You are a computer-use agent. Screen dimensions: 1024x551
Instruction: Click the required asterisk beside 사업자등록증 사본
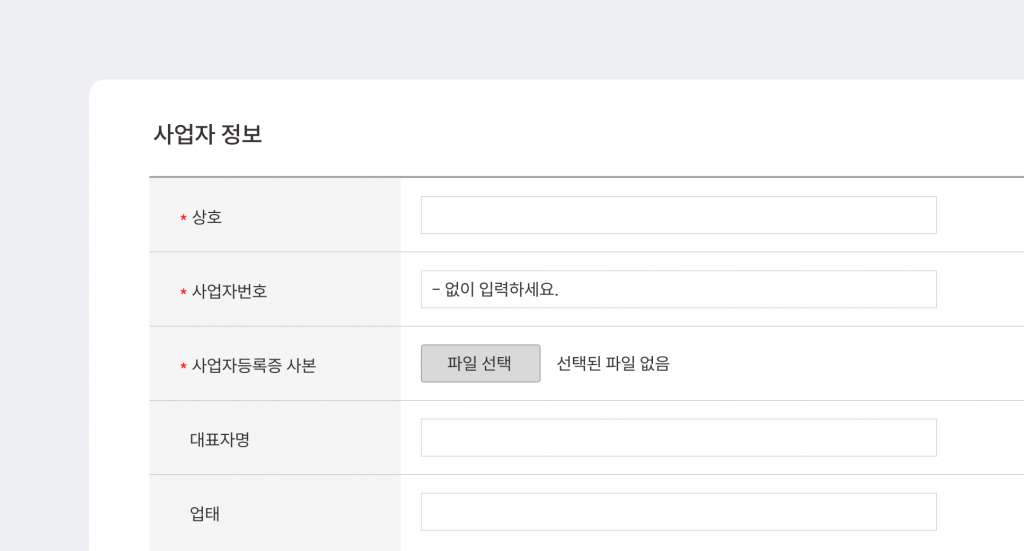(183, 367)
